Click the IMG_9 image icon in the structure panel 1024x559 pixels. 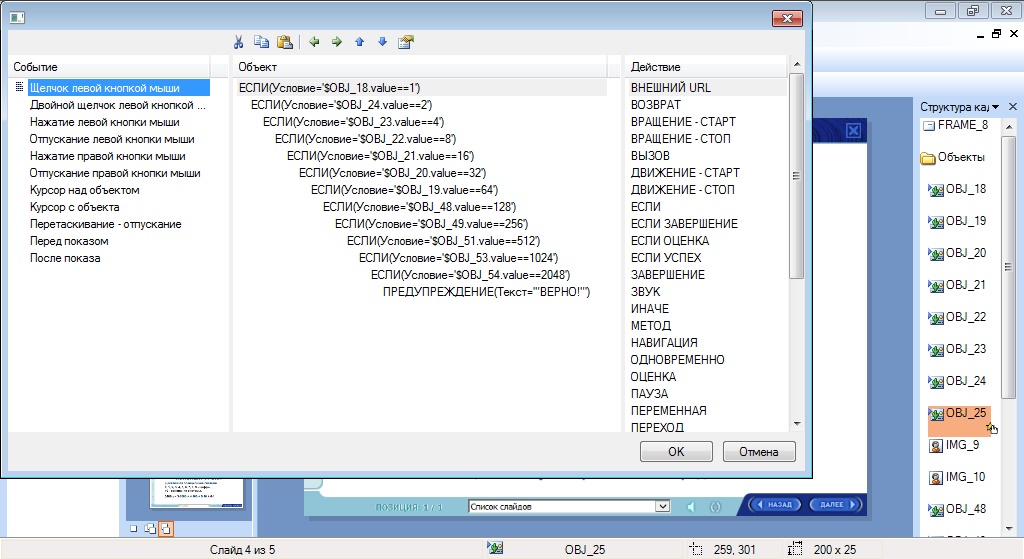pos(936,446)
